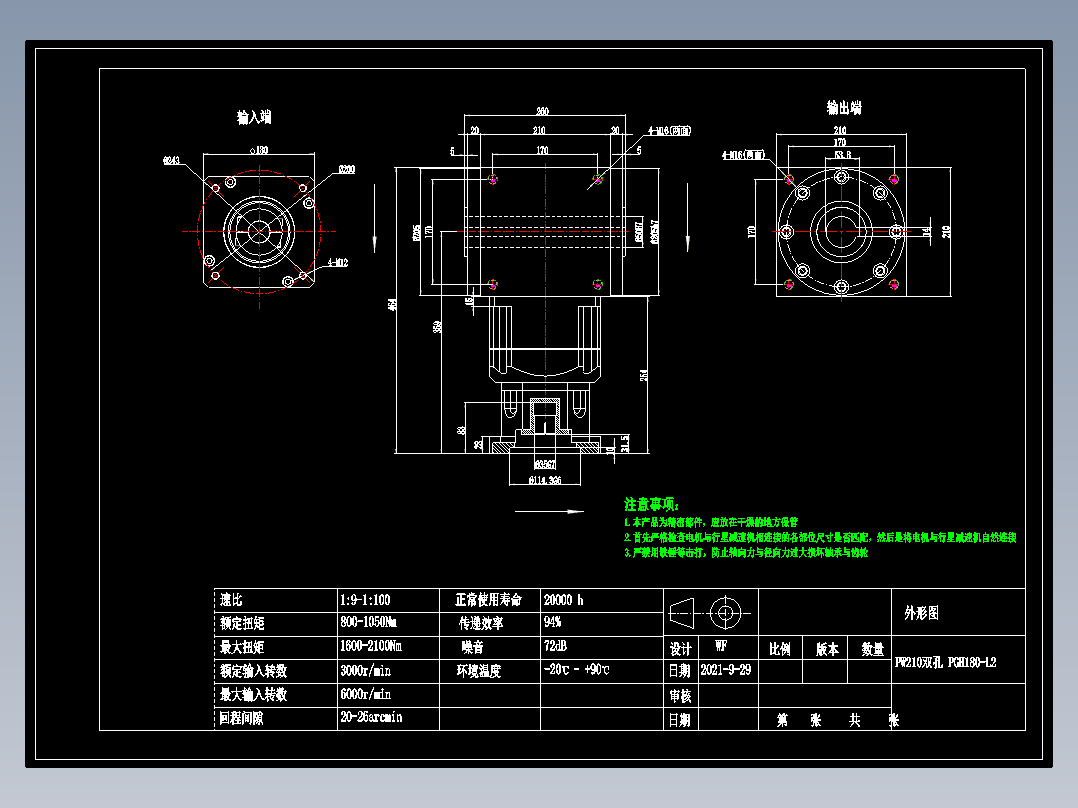
Task: Select the 4-M12 hole callout on input flange
Action: tap(337, 262)
